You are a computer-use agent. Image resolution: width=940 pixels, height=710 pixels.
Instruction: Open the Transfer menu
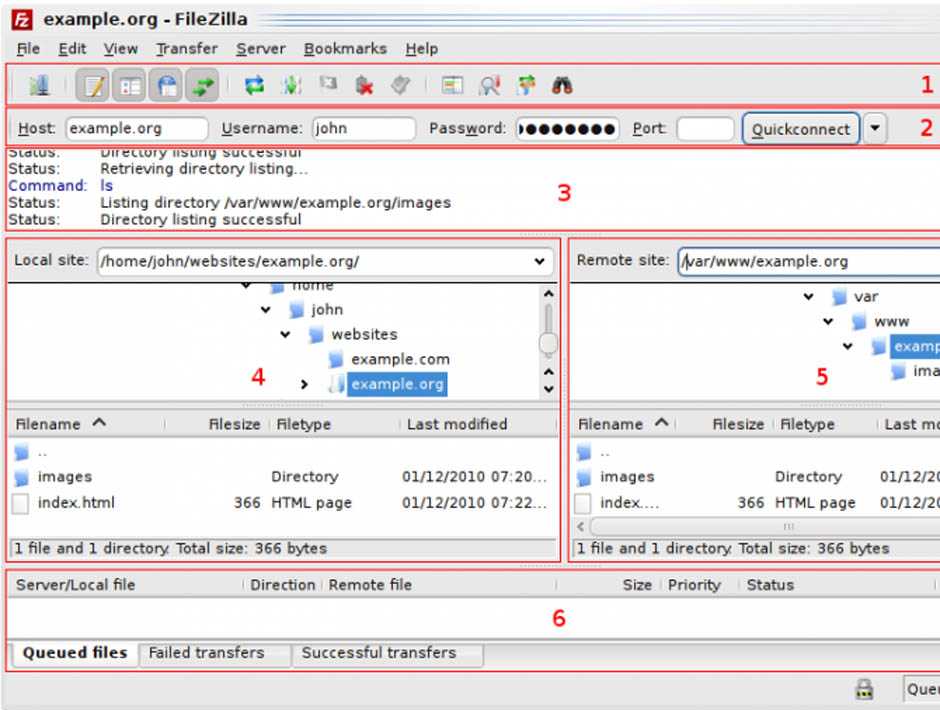click(186, 48)
